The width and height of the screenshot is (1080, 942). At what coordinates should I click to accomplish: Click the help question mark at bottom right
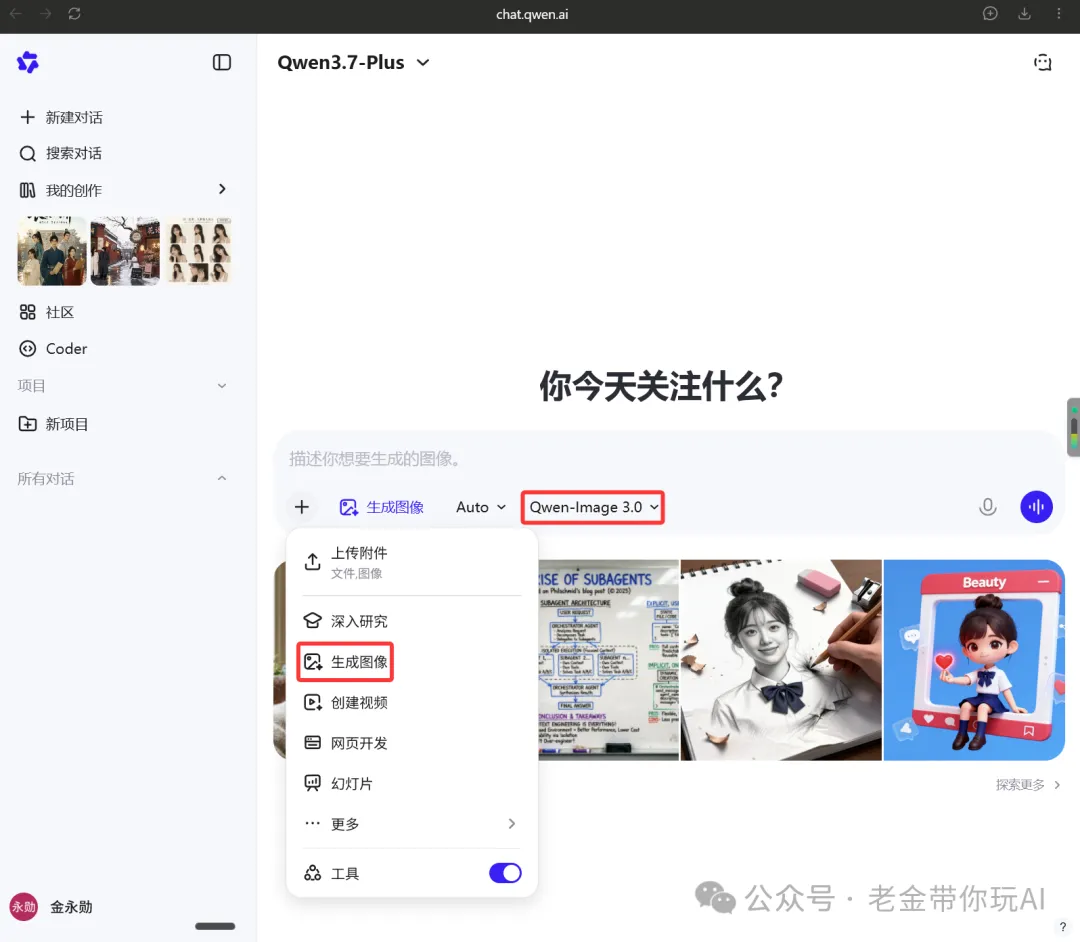[x=1063, y=927]
